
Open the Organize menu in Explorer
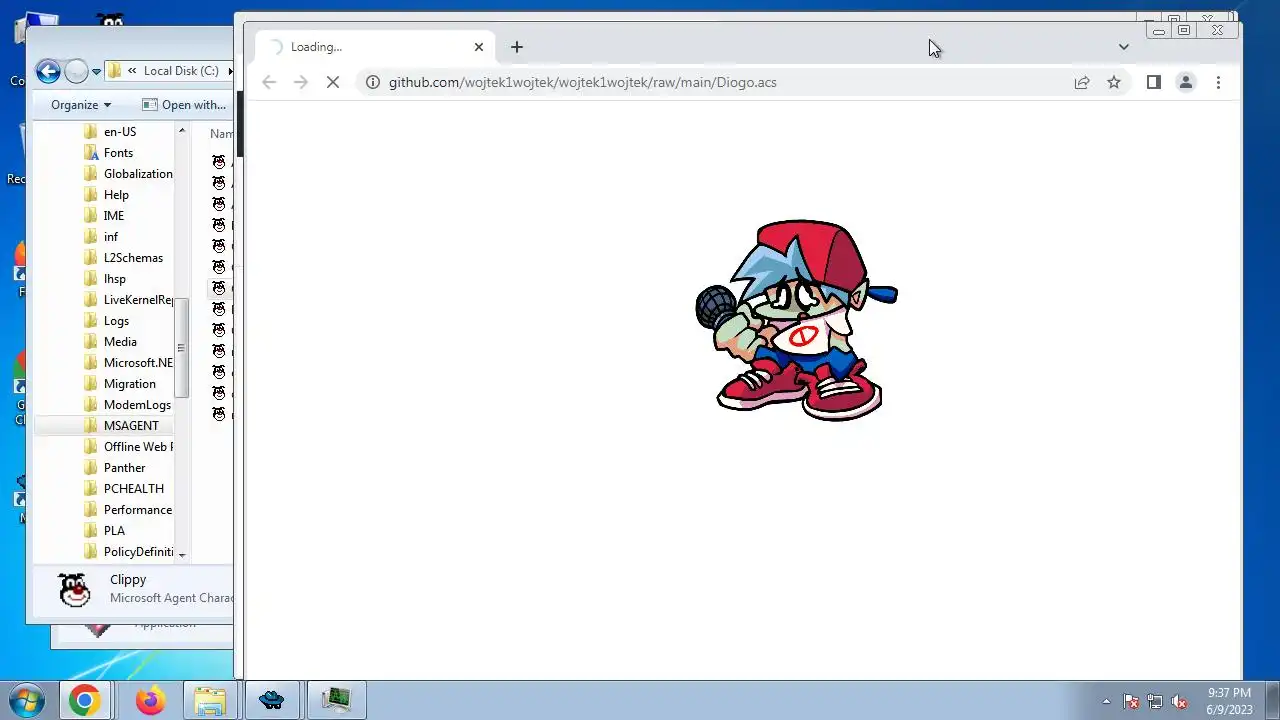pyautogui.click(x=81, y=105)
